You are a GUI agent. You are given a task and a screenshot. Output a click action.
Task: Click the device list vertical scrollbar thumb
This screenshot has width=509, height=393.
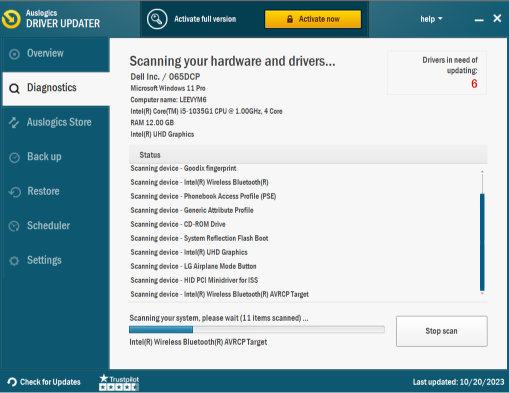pos(482,242)
